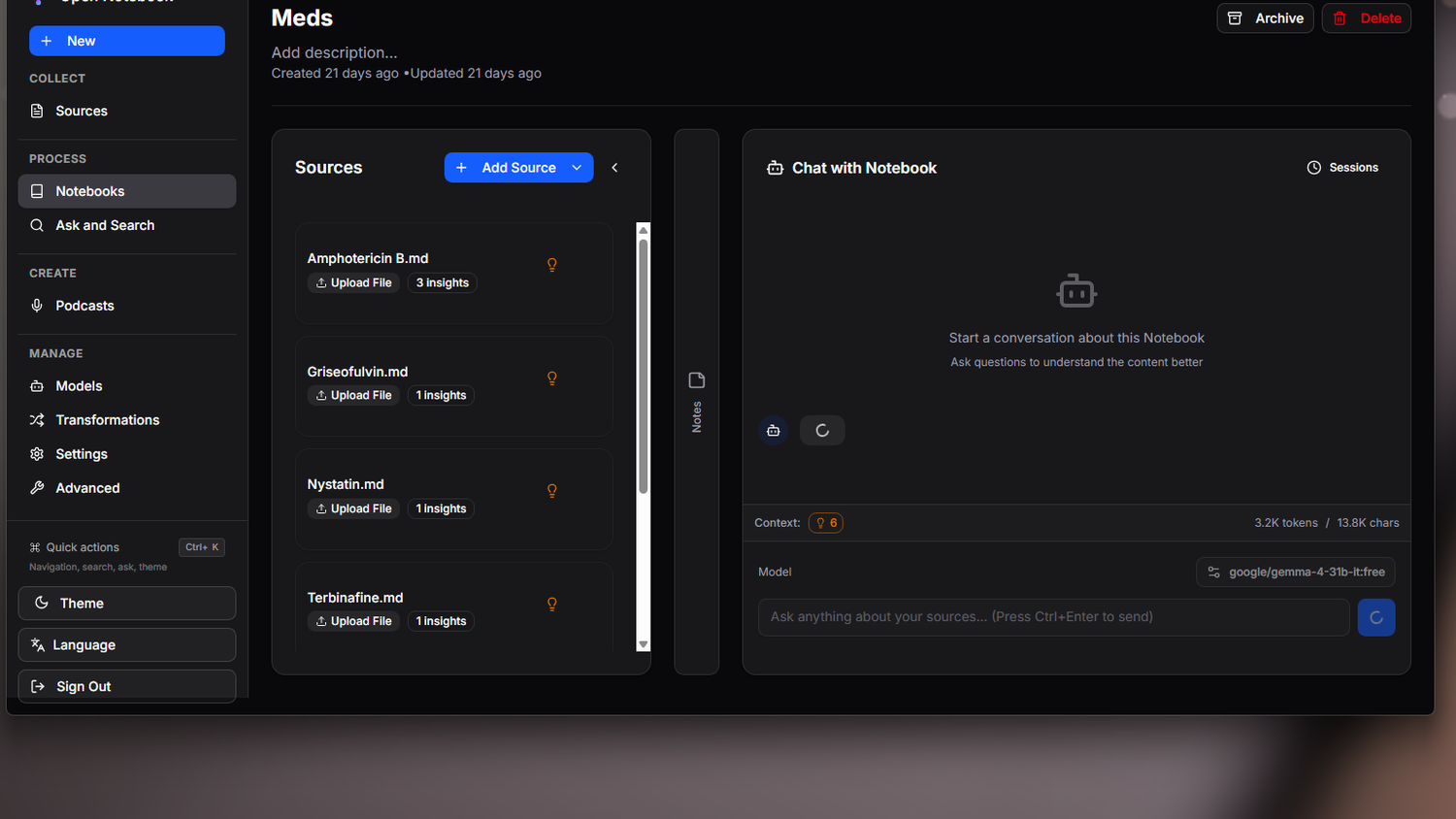Click the sources list scrollbar thumb

[x=643, y=366]
